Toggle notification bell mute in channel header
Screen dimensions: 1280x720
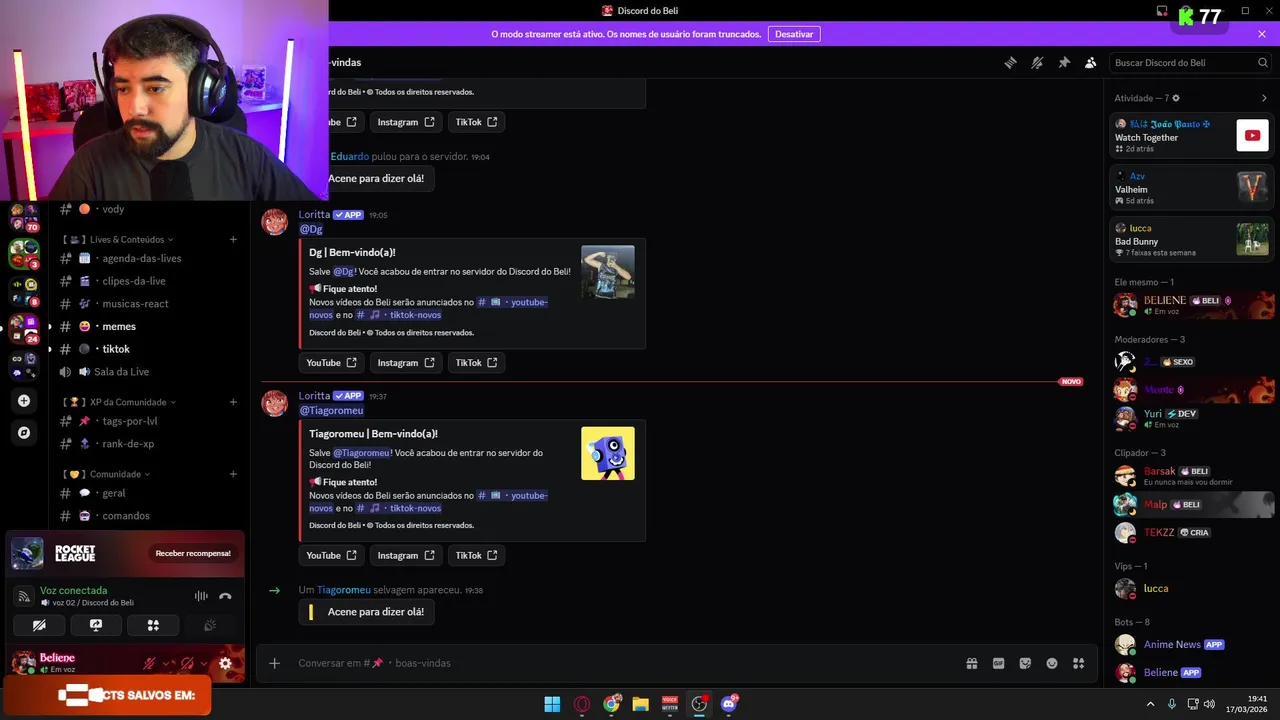1037,62
